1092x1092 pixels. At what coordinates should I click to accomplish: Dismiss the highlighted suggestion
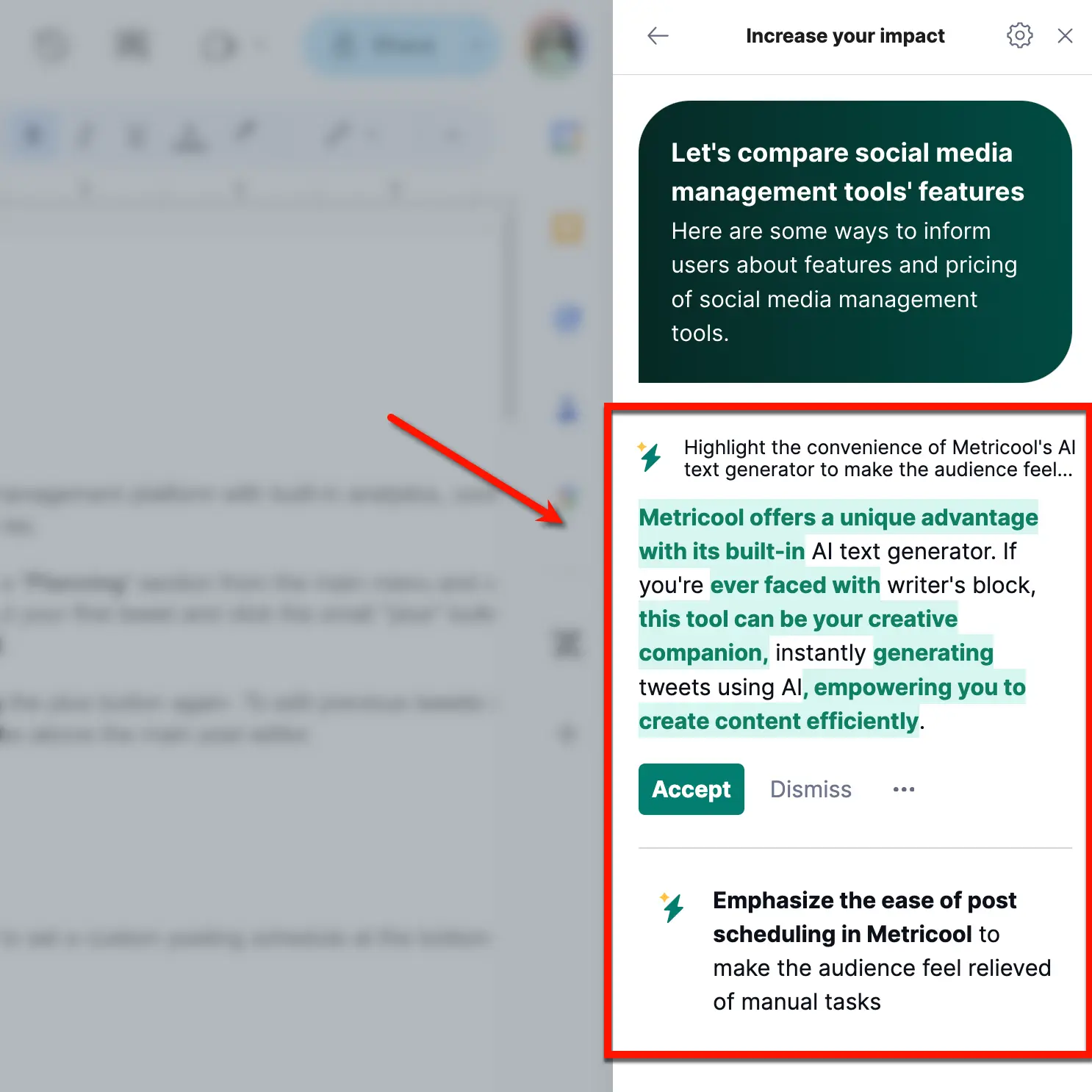click(811, 789)
